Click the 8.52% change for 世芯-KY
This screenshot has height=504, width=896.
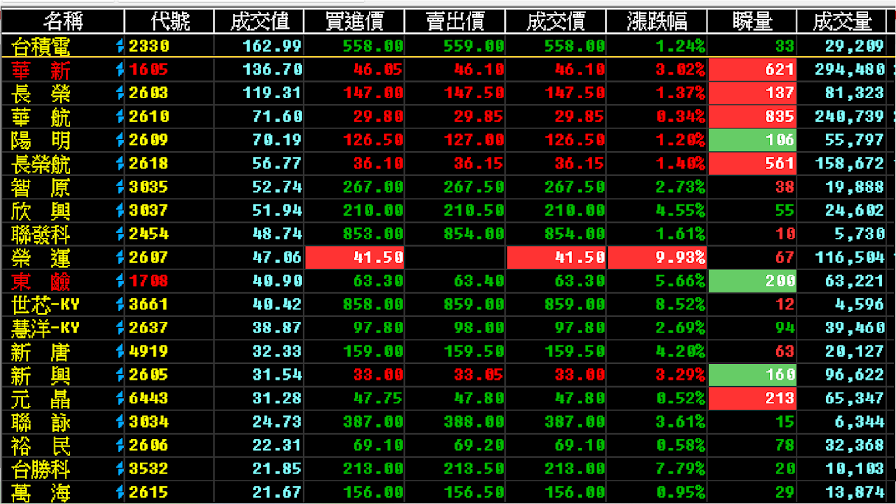[680, 304]
